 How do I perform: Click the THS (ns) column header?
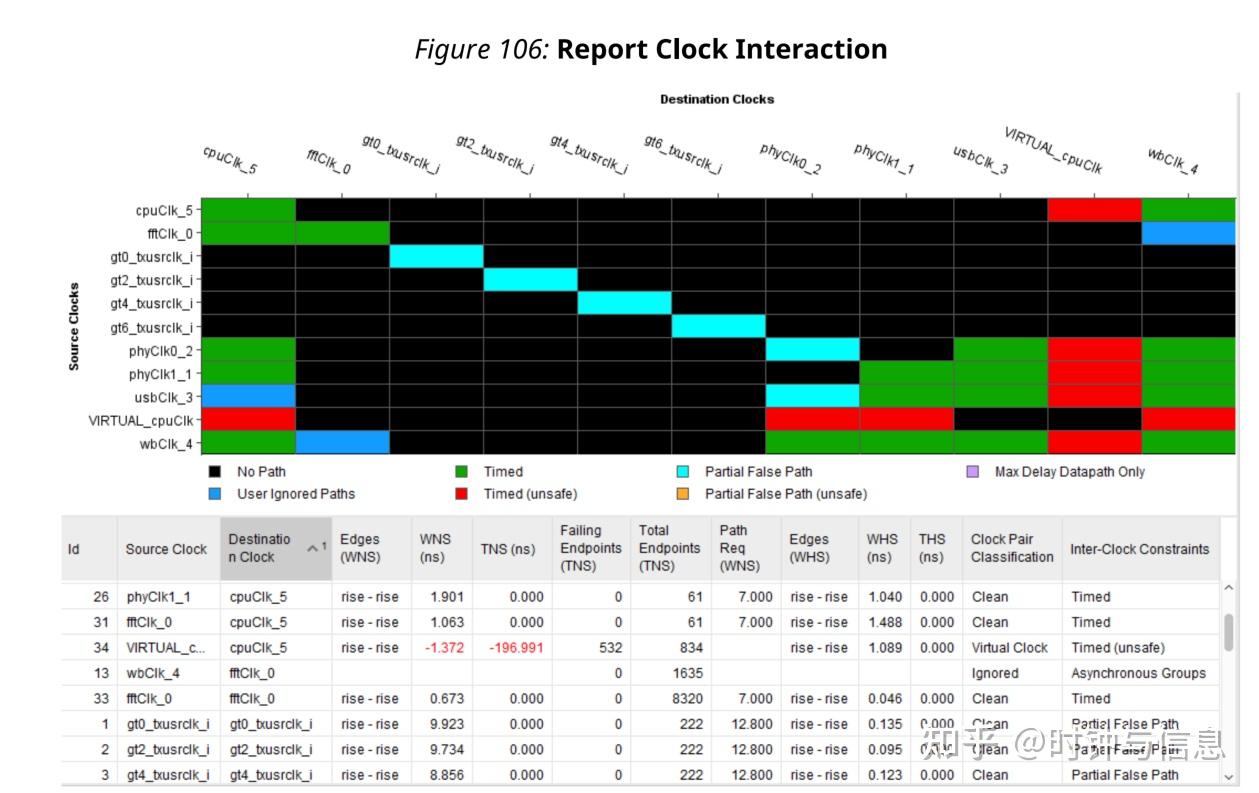935,549
